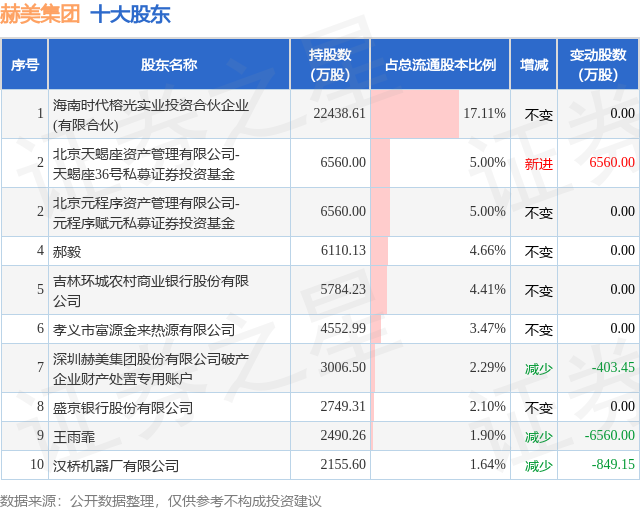Click holding value 5784.23
This screenshot has height=510, width=640.
[343, 289]
